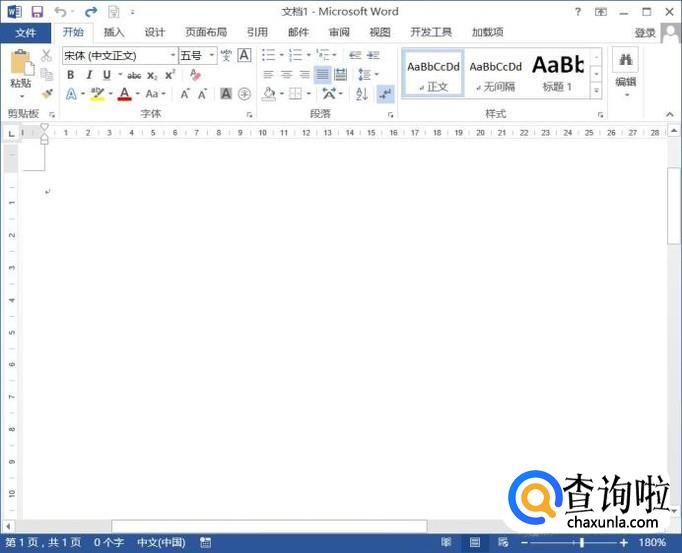Paste using the clipboard icon
682x553 pixels.
click(x=22, y=63)
